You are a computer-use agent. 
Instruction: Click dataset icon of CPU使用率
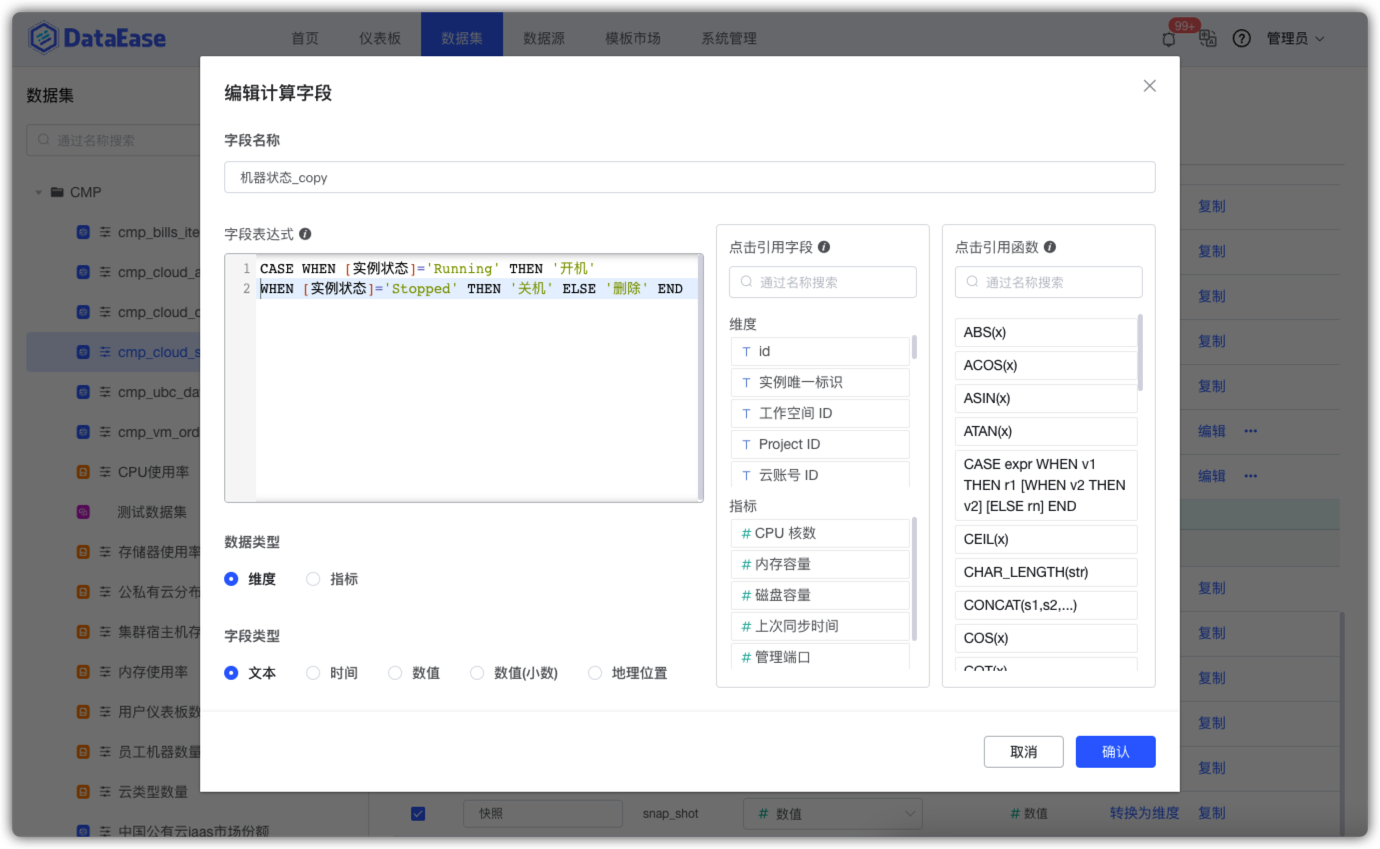[84, 472]
